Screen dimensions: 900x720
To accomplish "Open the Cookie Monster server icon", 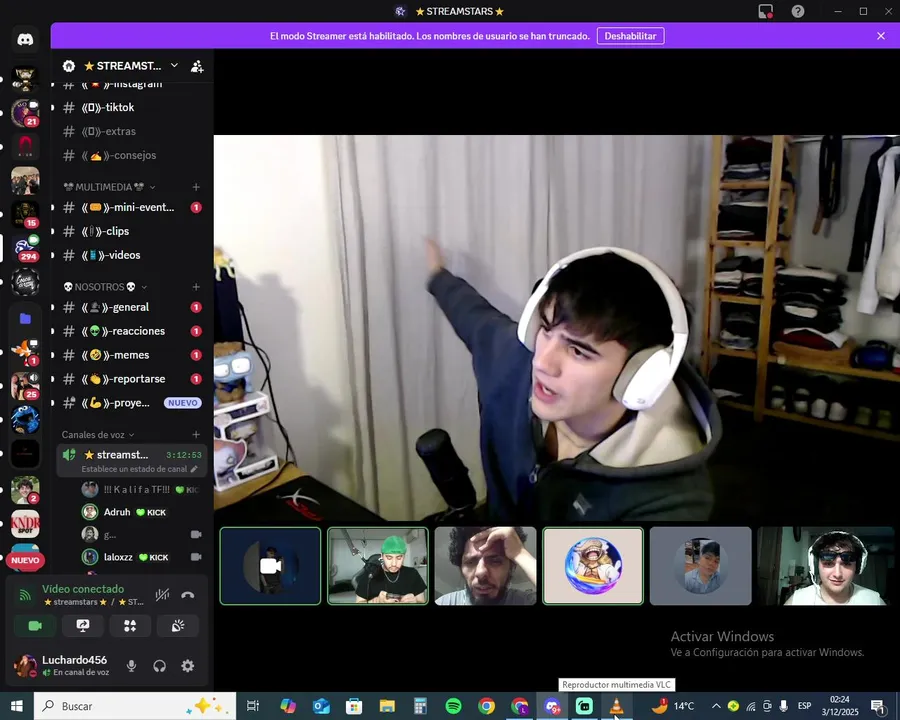I will click(25, 420).
